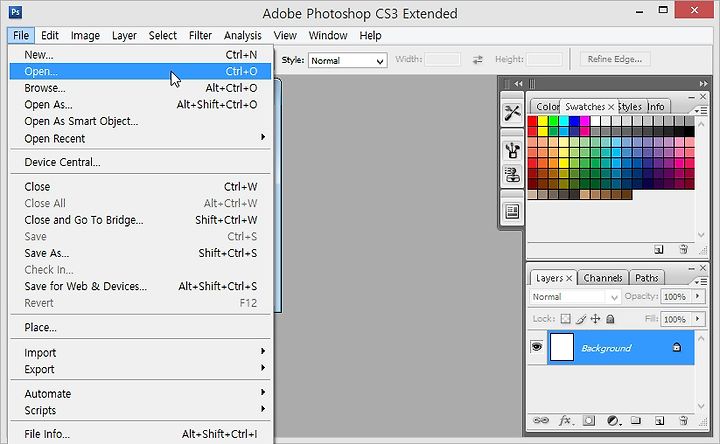Screen dimensions: 720x444
Task: Click the Layers panel trash icon
Action: [x=683, y=421]
